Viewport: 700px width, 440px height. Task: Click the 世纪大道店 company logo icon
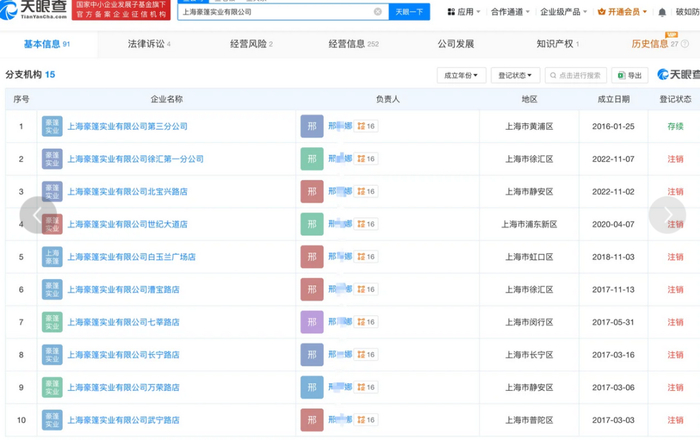(51, 224)
